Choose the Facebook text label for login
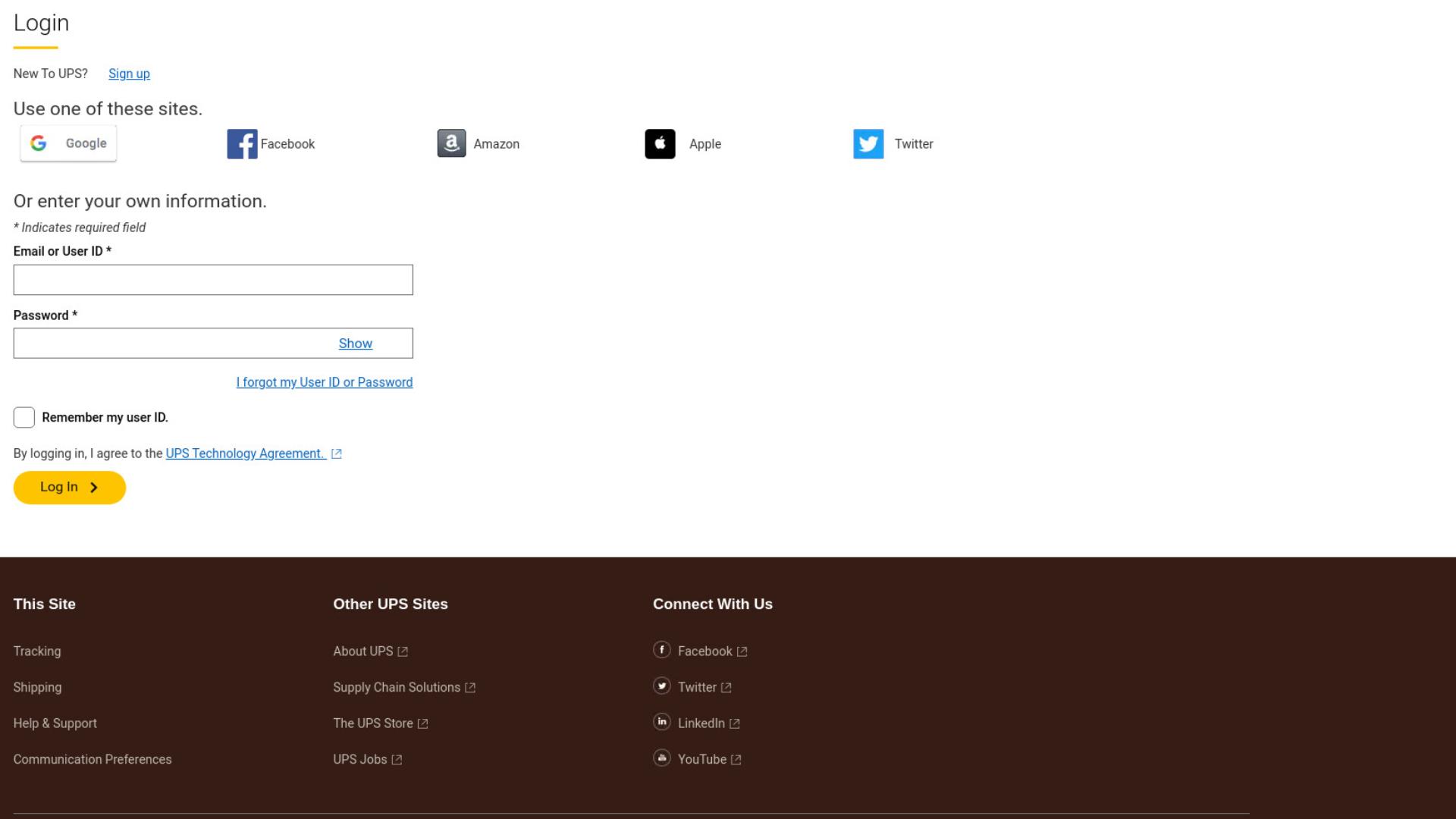1456x819 pixels. click(x=287, y=144)
